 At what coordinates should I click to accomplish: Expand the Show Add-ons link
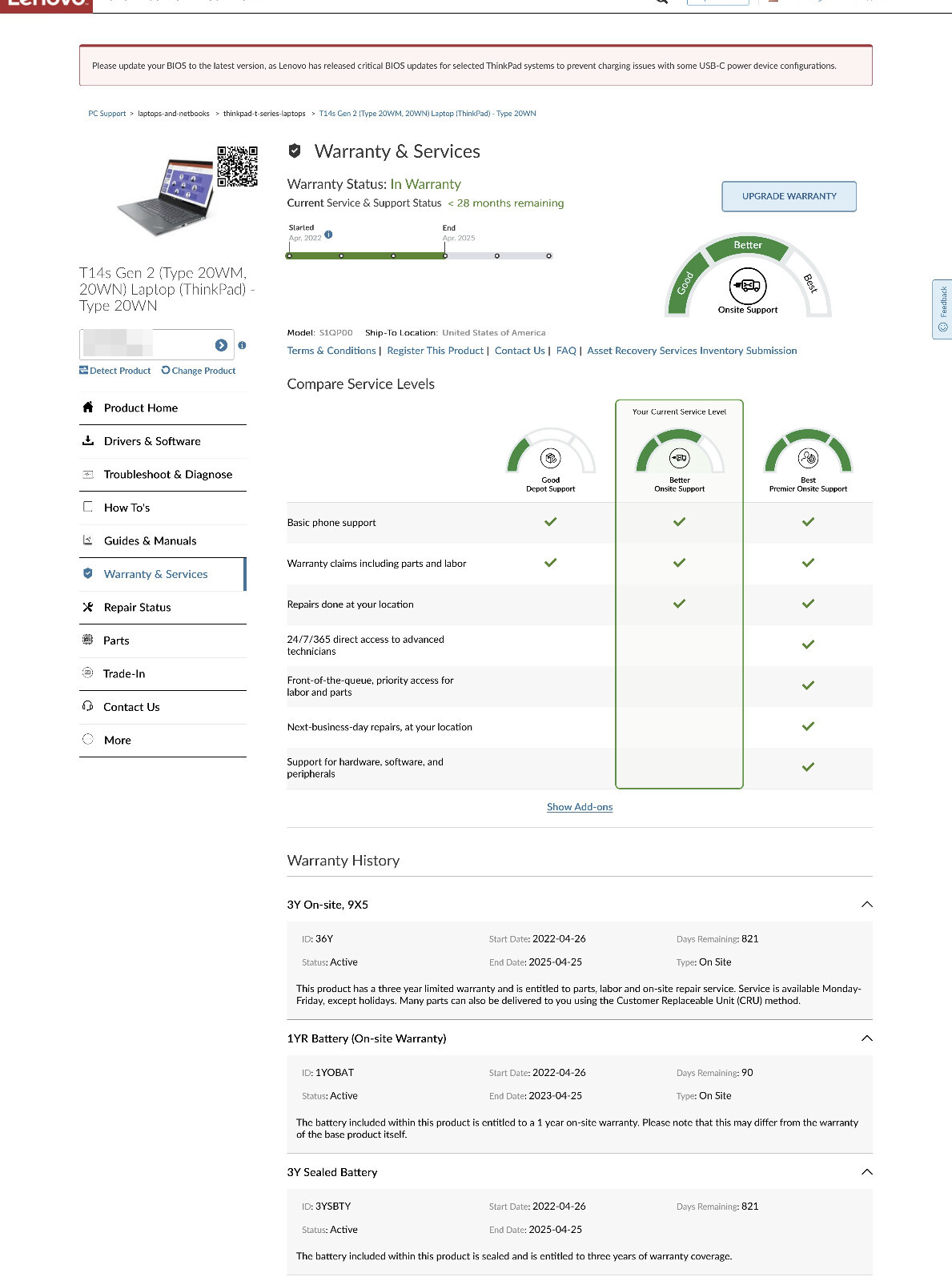(x=580, y=807)
